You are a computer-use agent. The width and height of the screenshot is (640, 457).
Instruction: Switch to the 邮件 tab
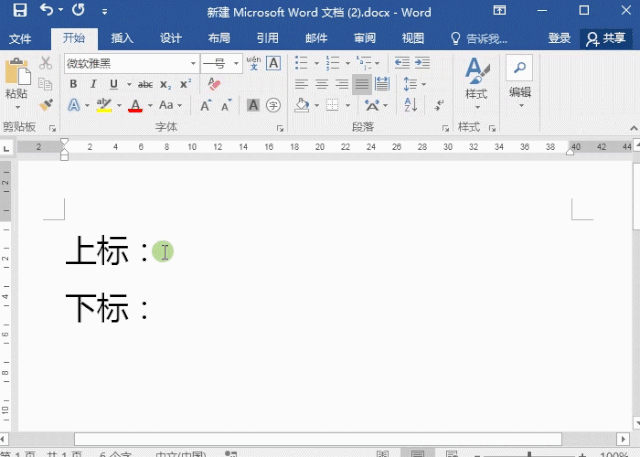point(316,38)
